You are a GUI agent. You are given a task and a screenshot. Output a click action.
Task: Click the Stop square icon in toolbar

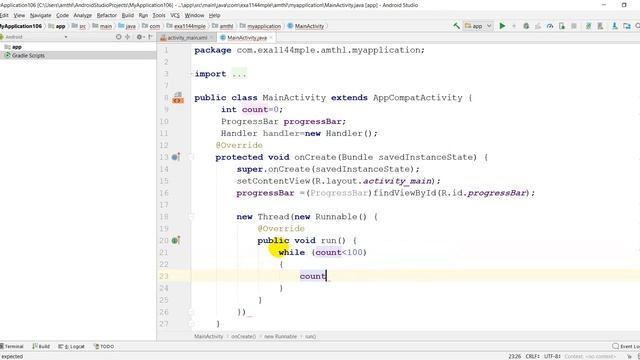click(574, 26)
